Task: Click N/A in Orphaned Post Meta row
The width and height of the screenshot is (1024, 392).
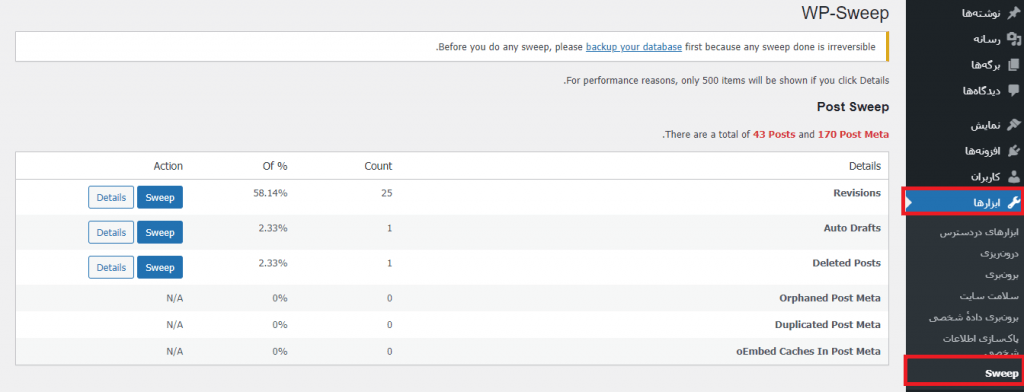Action: click(x=175, y=298)
